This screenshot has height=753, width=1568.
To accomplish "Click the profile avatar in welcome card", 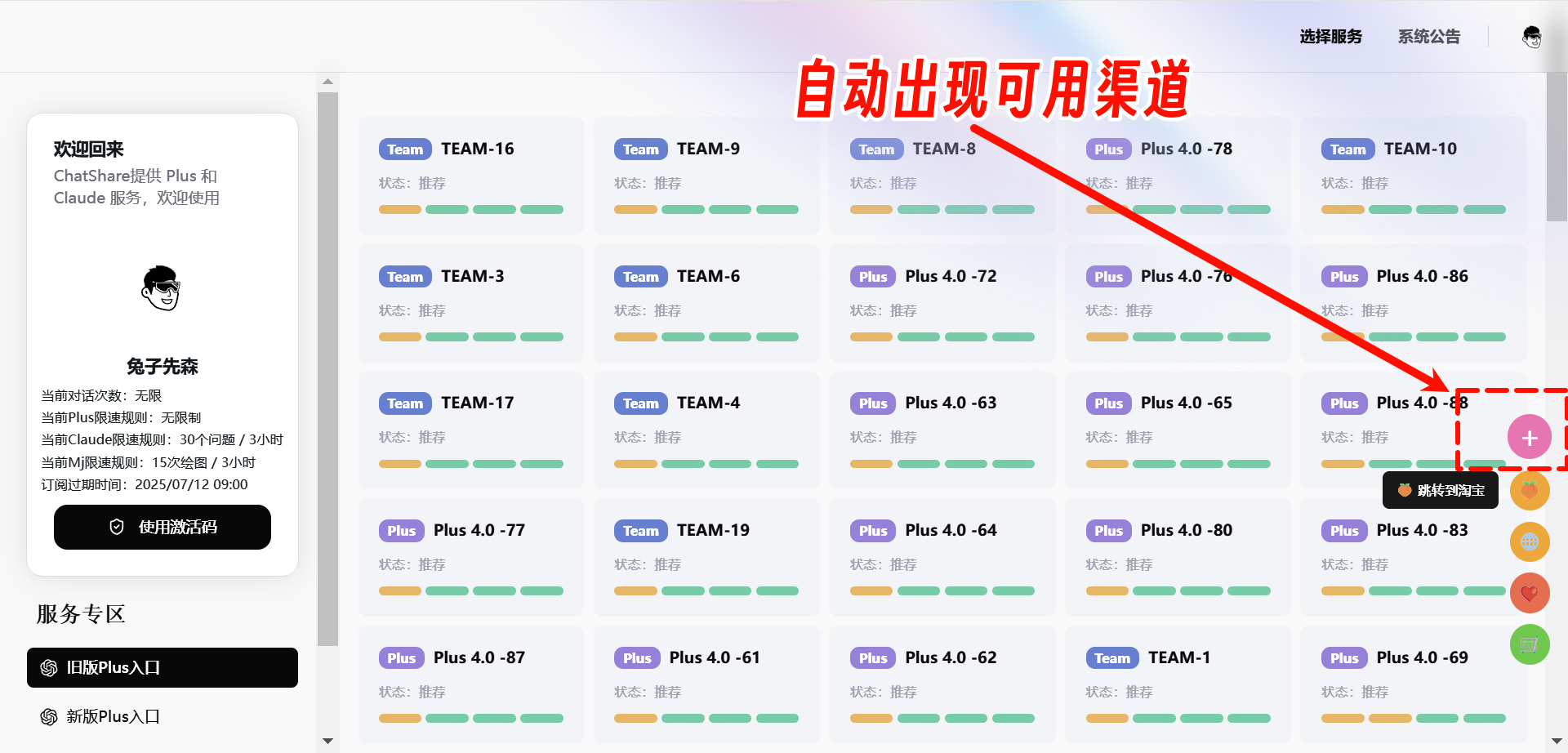I will [x=162, y=288].
